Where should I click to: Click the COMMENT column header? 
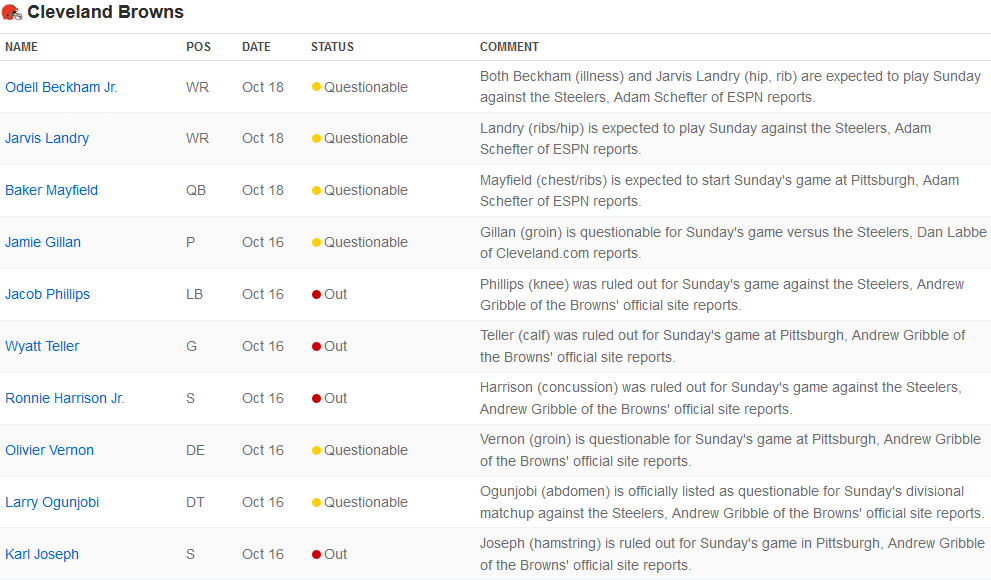[x=509, y=47]
